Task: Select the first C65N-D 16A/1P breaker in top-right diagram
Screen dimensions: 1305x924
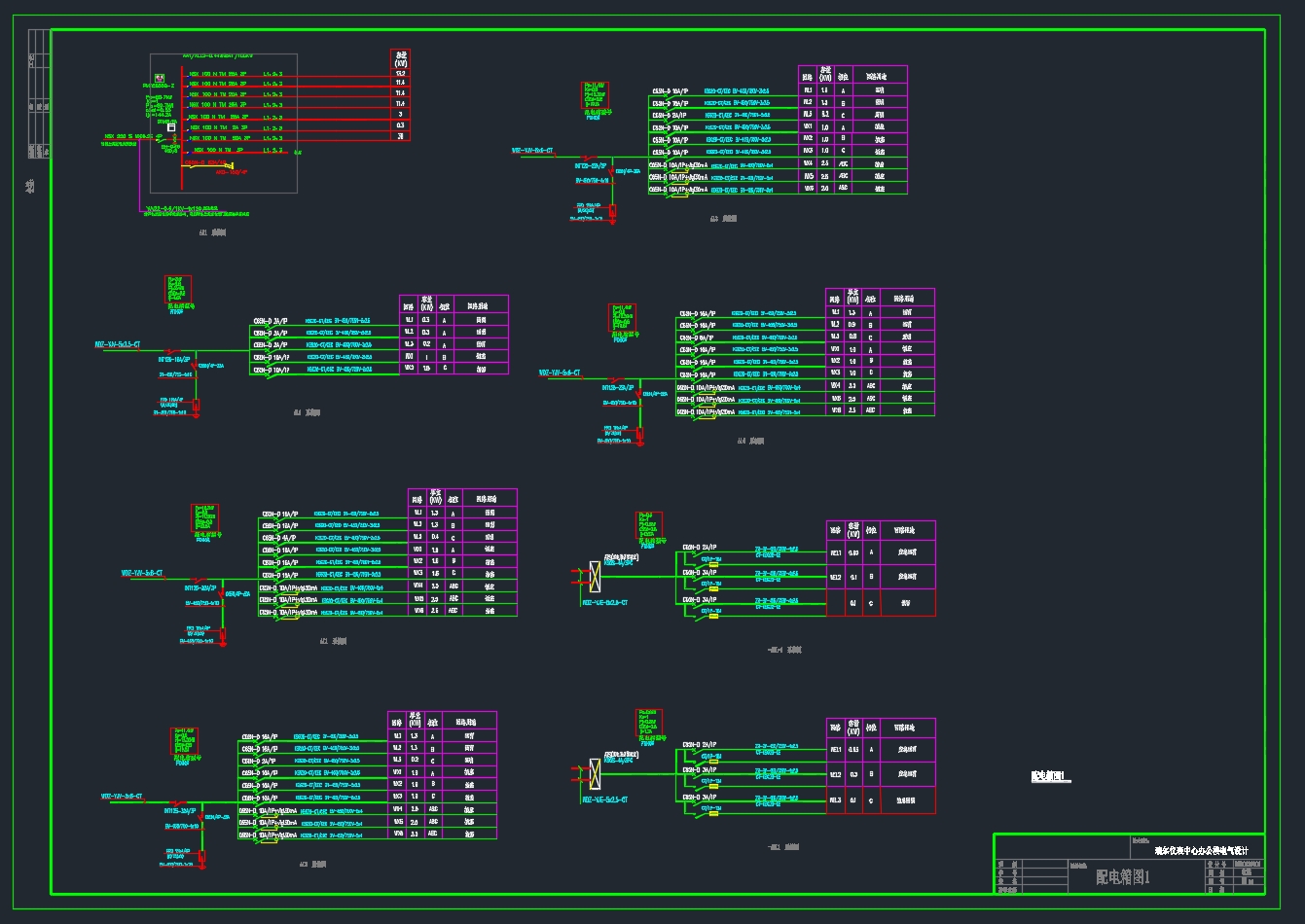Action: tap(671, 90)
